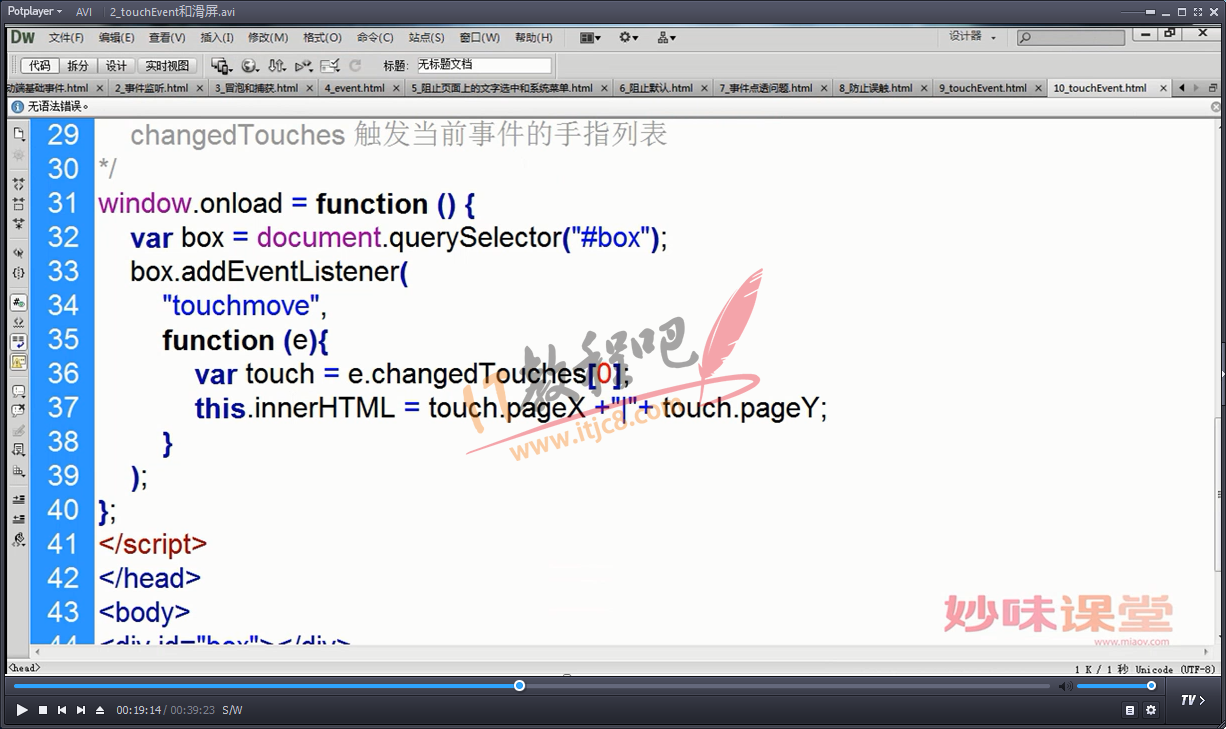Click the Dreamweaver search magnifier icon
The height and width of the screenshot is (729, 1226).
coord(1025,38)
